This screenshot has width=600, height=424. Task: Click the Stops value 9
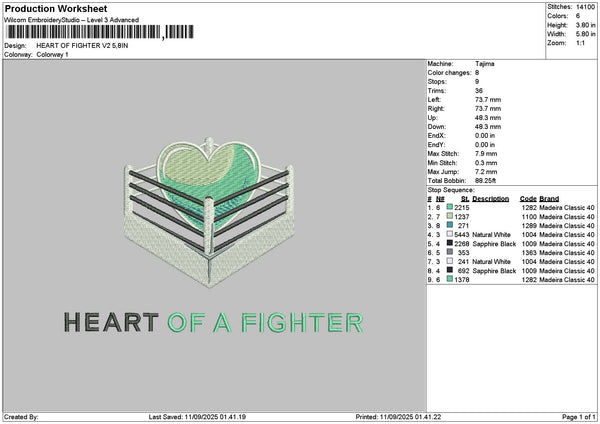point(477,82)
